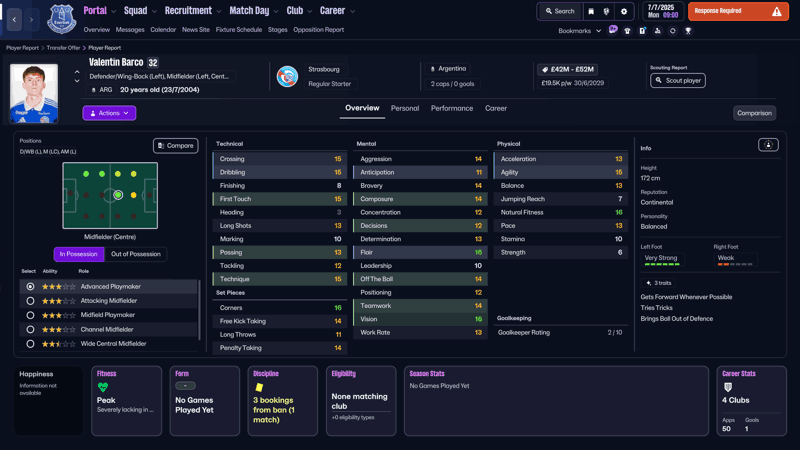Select the Advanced Playmaker role radio
Viewport: 800px width, 450px height.
click(30, 287)
